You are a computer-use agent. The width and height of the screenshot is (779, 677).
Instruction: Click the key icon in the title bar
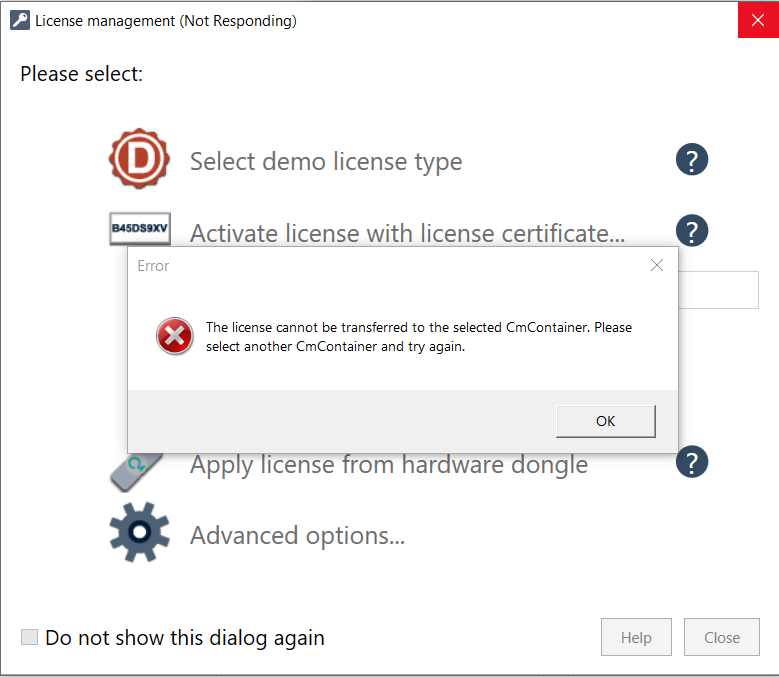click(20, 20)
